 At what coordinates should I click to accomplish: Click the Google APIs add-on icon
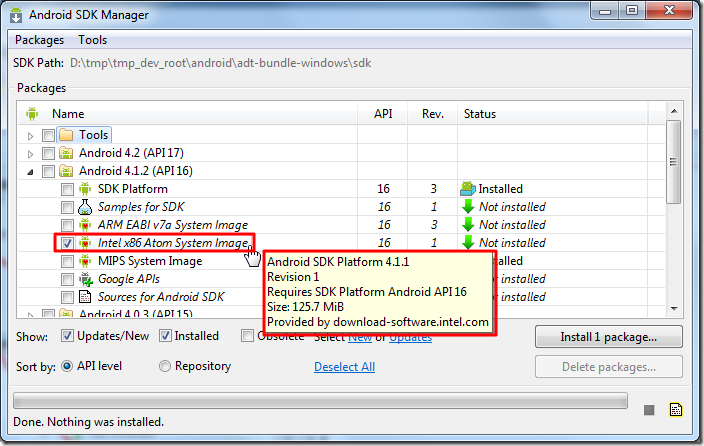coord(86,279)
